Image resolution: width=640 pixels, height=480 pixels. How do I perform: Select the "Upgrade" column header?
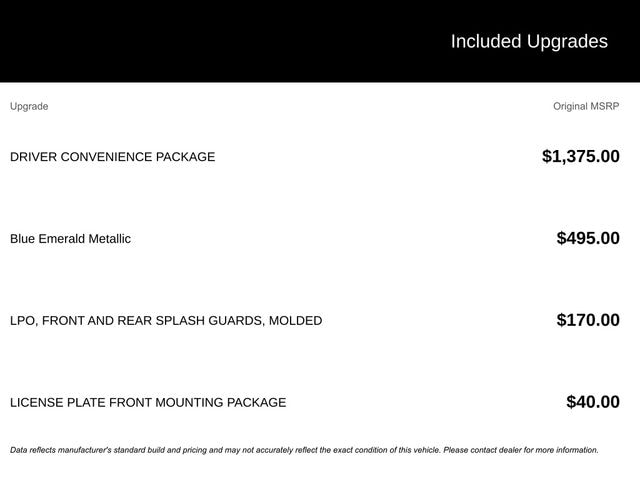coord(29,106)
